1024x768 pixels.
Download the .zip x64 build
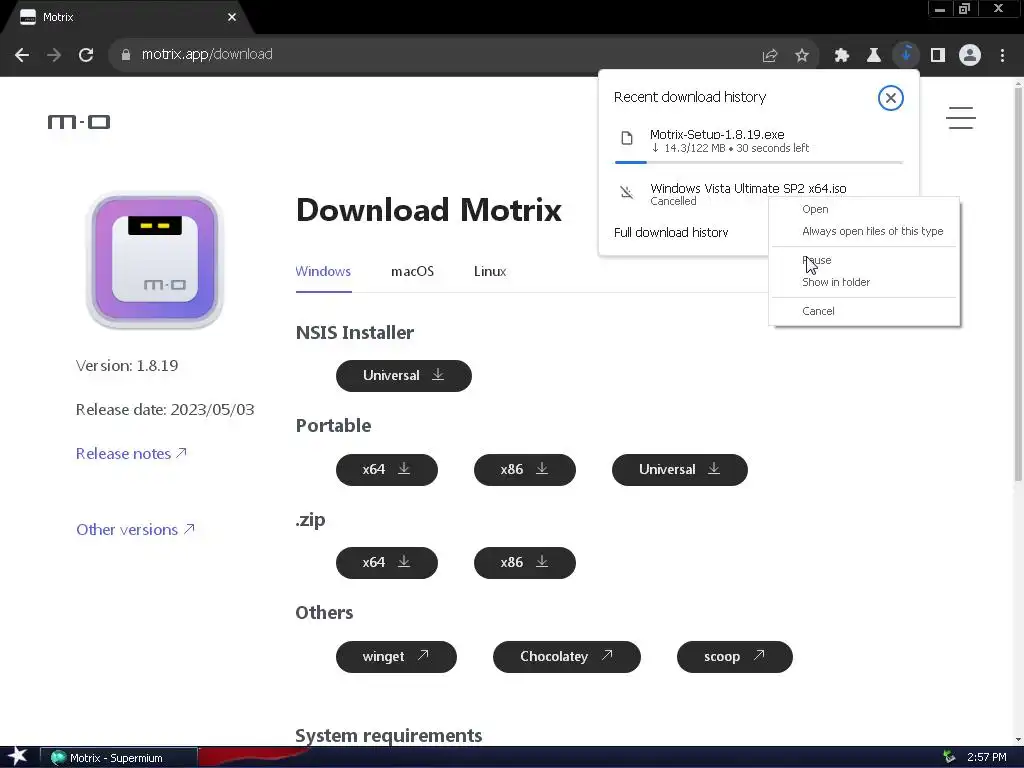pyautogui.click(x=387, y=563)
